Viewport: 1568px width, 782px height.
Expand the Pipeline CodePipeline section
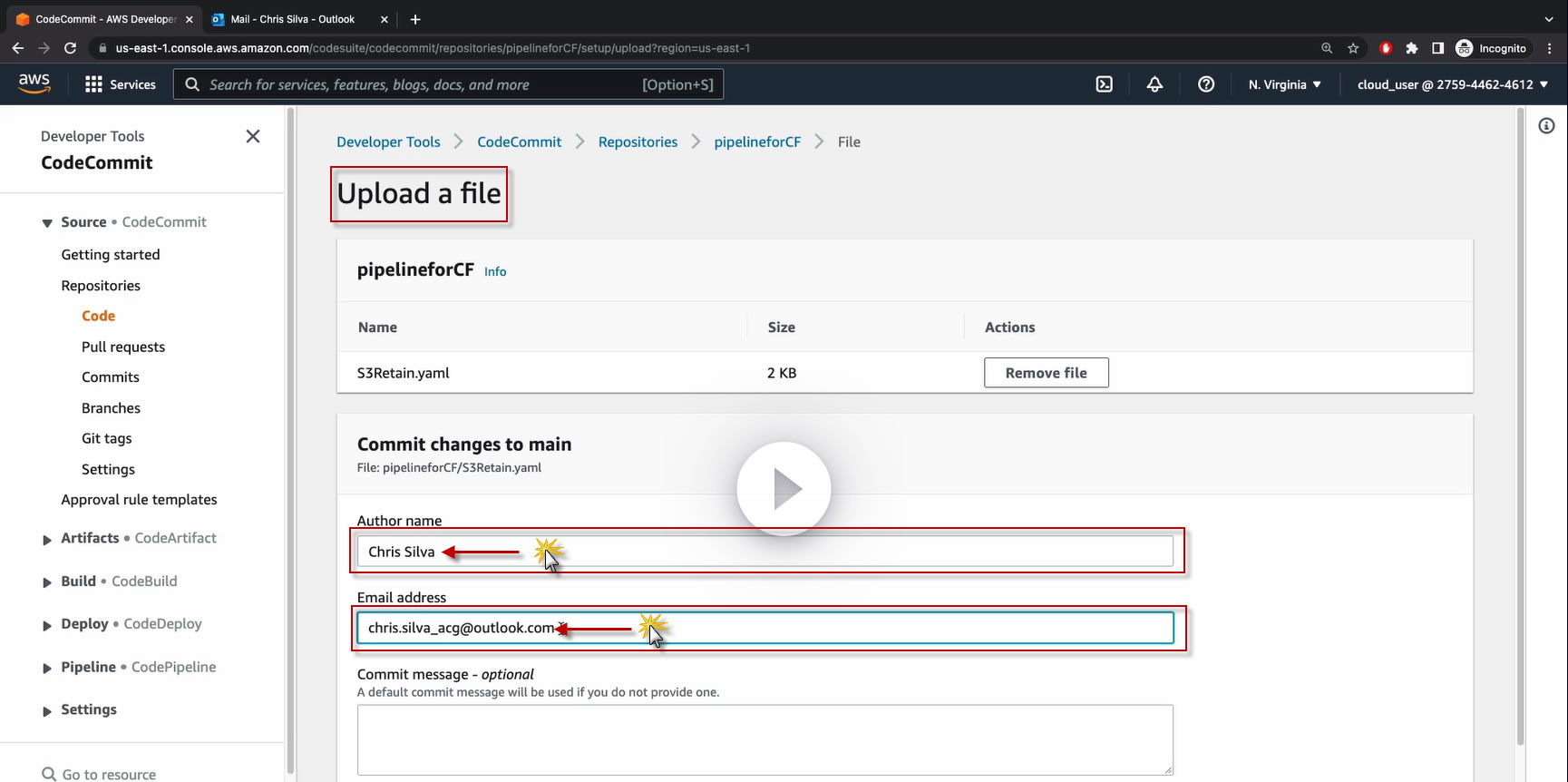point(47,669)
